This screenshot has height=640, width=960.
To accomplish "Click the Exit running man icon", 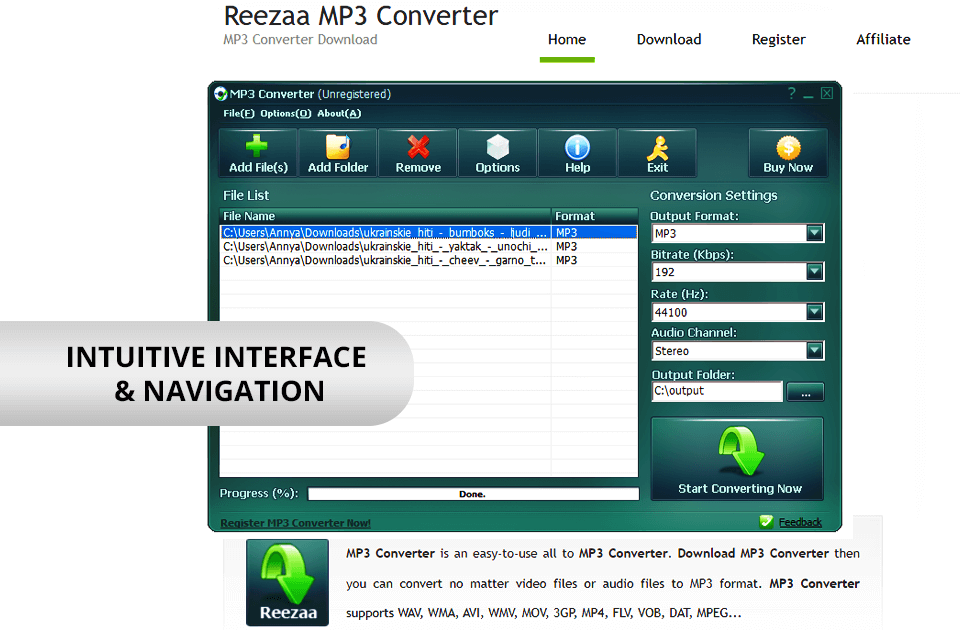I will click(658, 148).
